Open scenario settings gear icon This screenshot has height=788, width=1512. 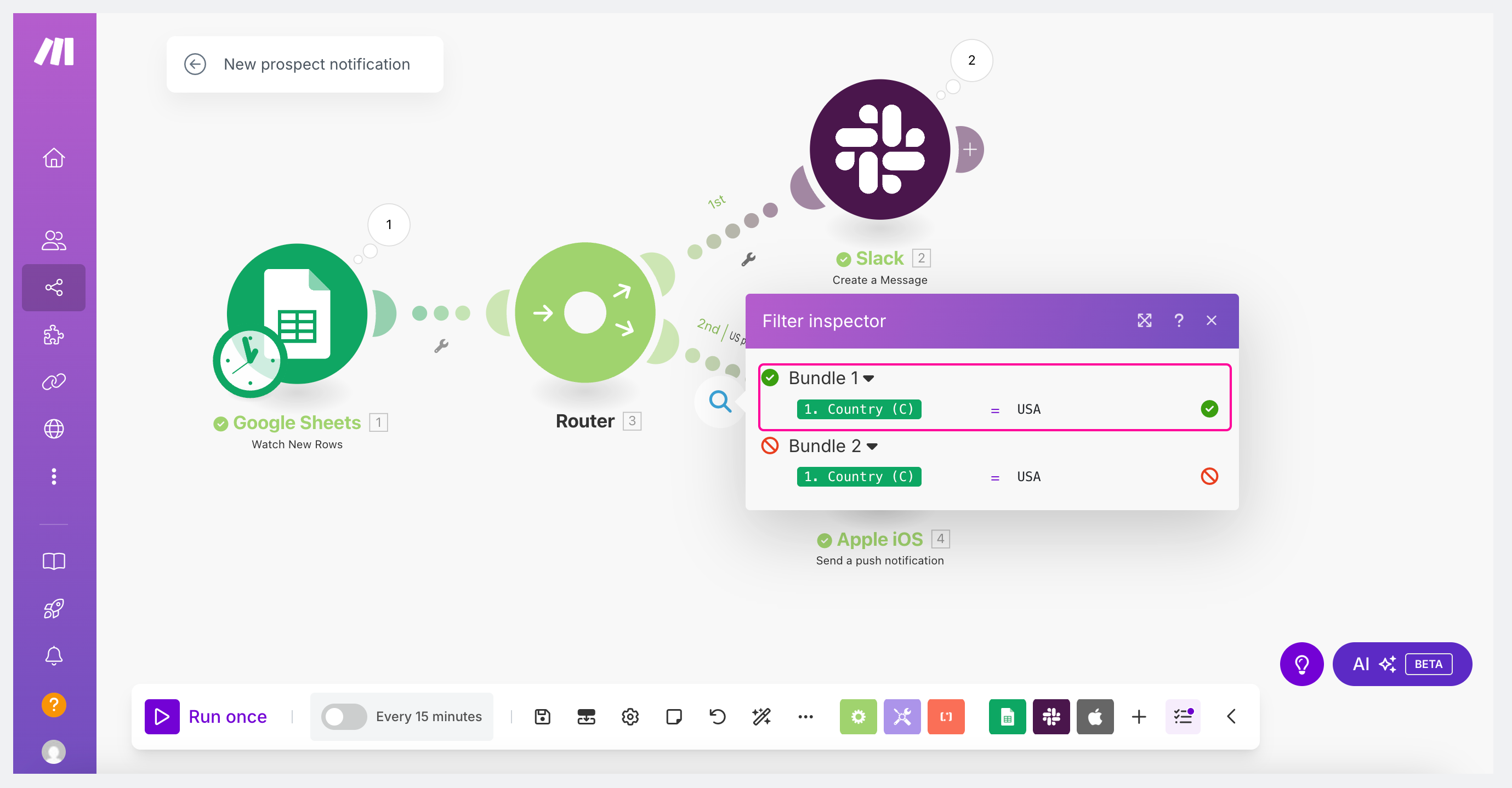click(x=630, y=716)
